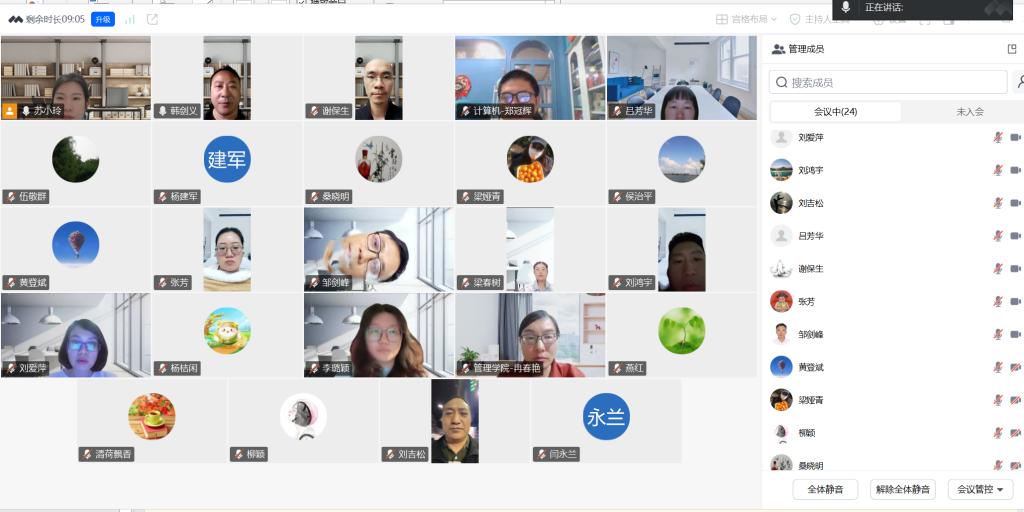Click the muted microphone icon for 刘鸿宇
The height and width of the screenshot is (512, 1024).
tap(998, 170)
